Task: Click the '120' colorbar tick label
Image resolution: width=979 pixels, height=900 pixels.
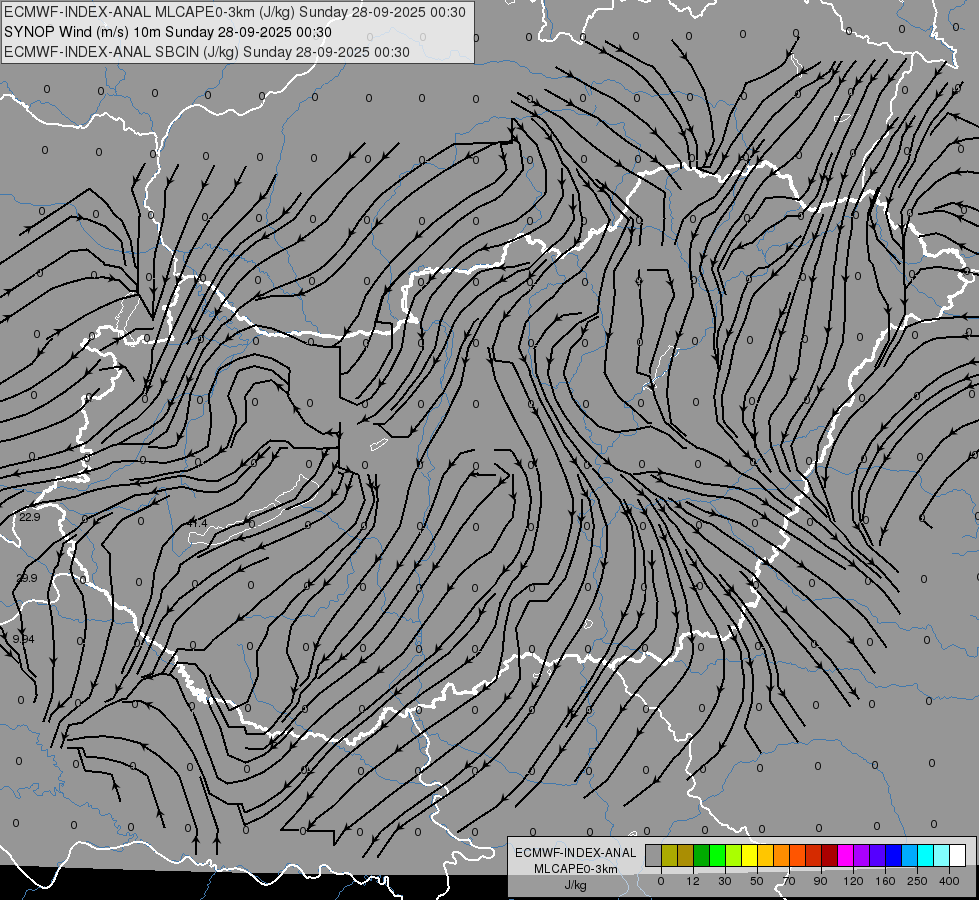Action: coord(854,881)
